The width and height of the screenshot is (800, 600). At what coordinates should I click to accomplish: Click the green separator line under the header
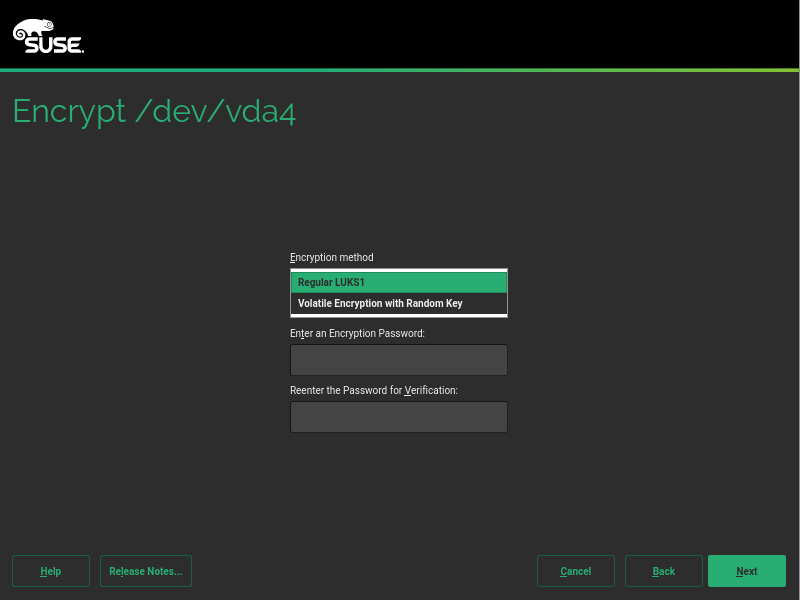(x=400, y=70)
